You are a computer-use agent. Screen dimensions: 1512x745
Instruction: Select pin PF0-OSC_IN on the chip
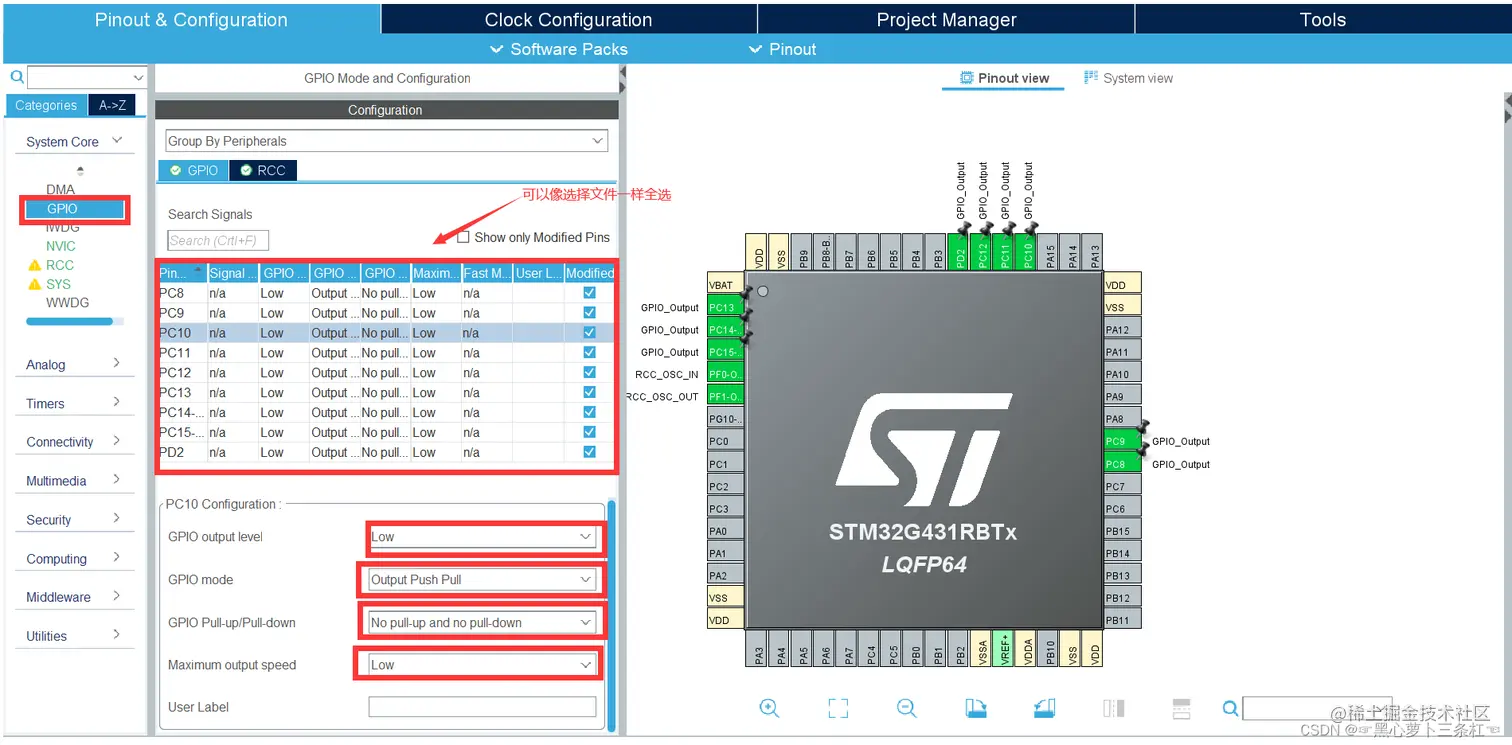pyautogui.click(x=725, y=374)
